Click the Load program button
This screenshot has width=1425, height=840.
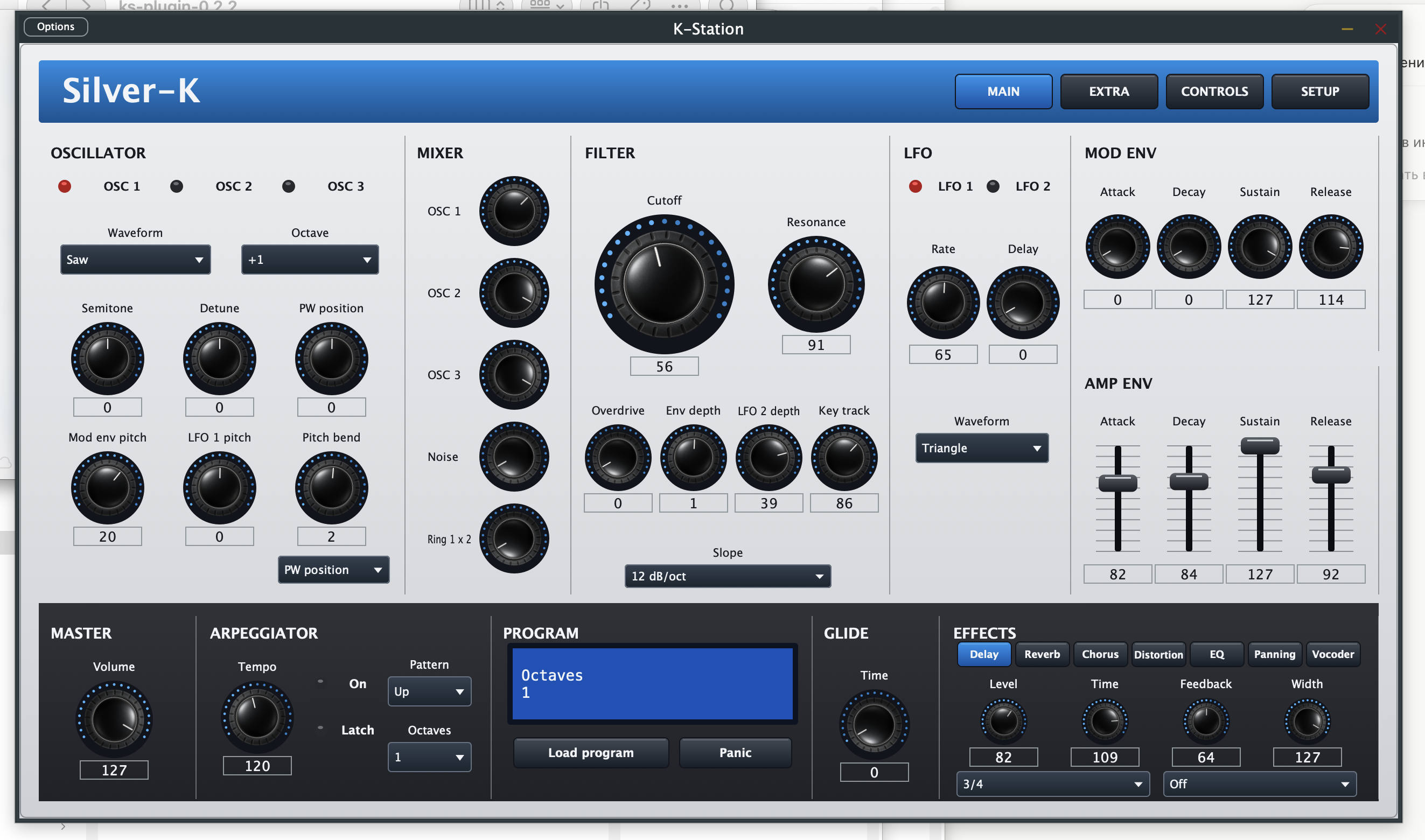coord(591,752)
